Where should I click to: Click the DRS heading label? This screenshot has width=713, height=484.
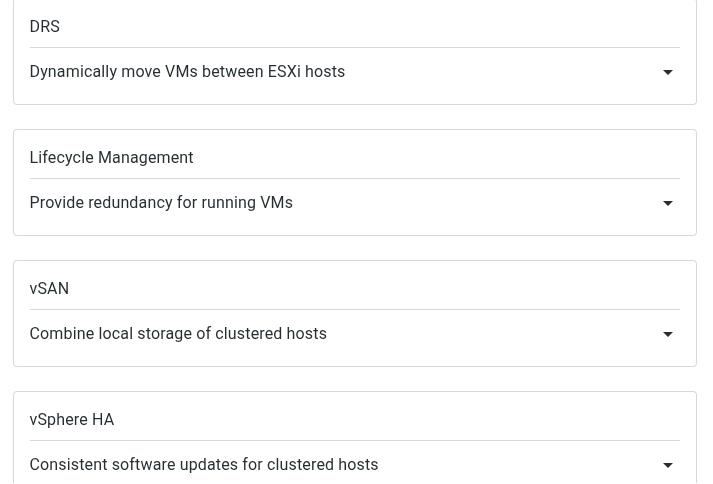point(44,27)
